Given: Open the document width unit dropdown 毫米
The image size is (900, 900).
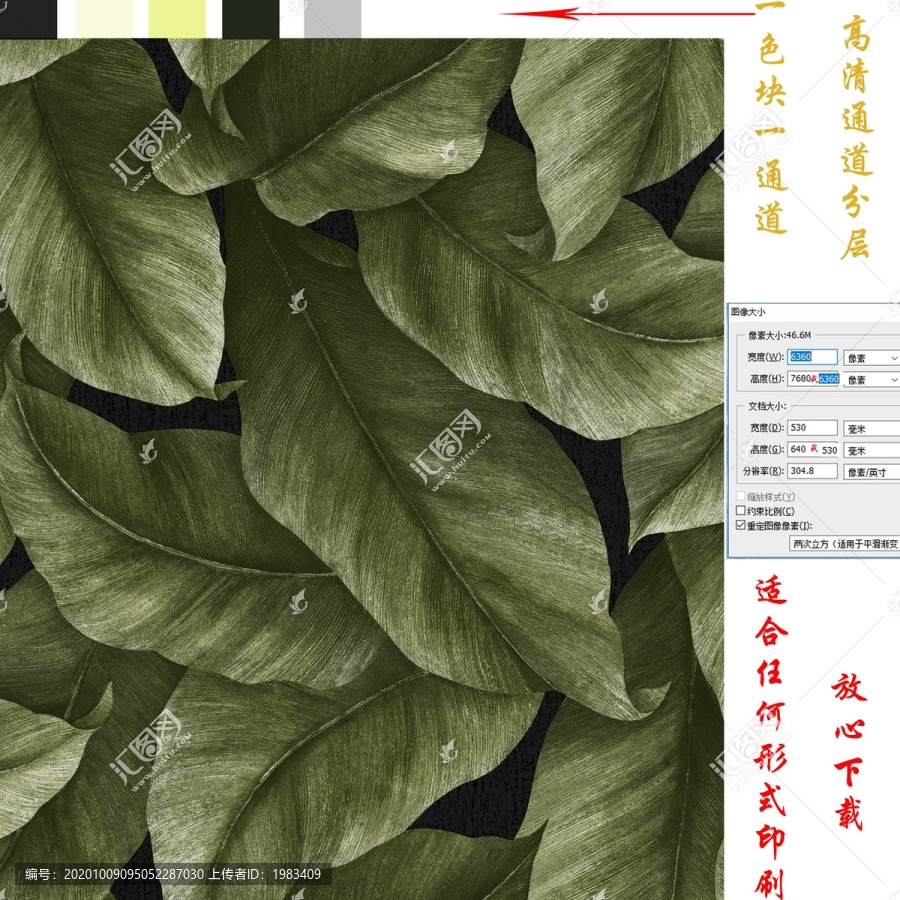Looking at the screenshot, I should click(871, 429).
